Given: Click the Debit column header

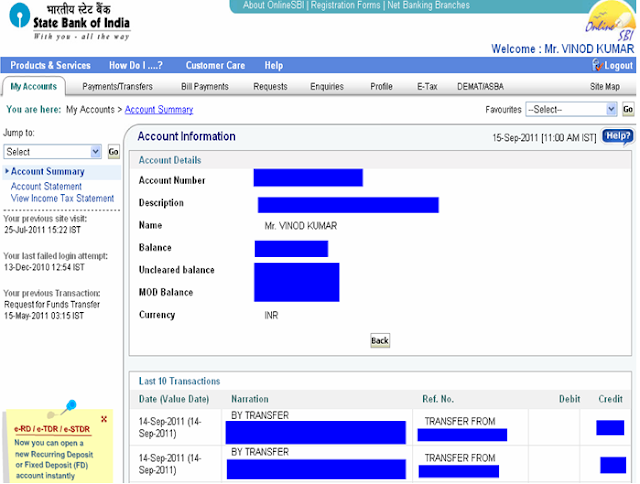Looking at the screenshot, I should [569, 399].
